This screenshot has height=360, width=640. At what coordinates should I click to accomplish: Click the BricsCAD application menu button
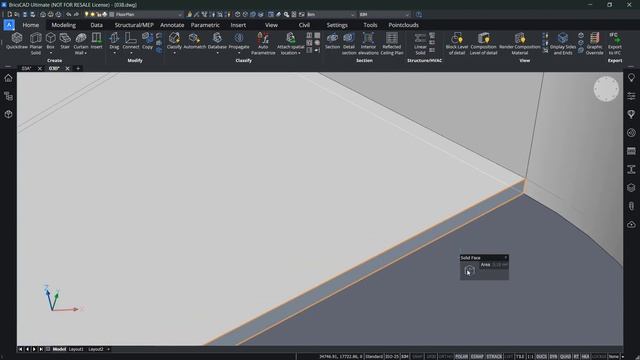[x=9, y=25]
